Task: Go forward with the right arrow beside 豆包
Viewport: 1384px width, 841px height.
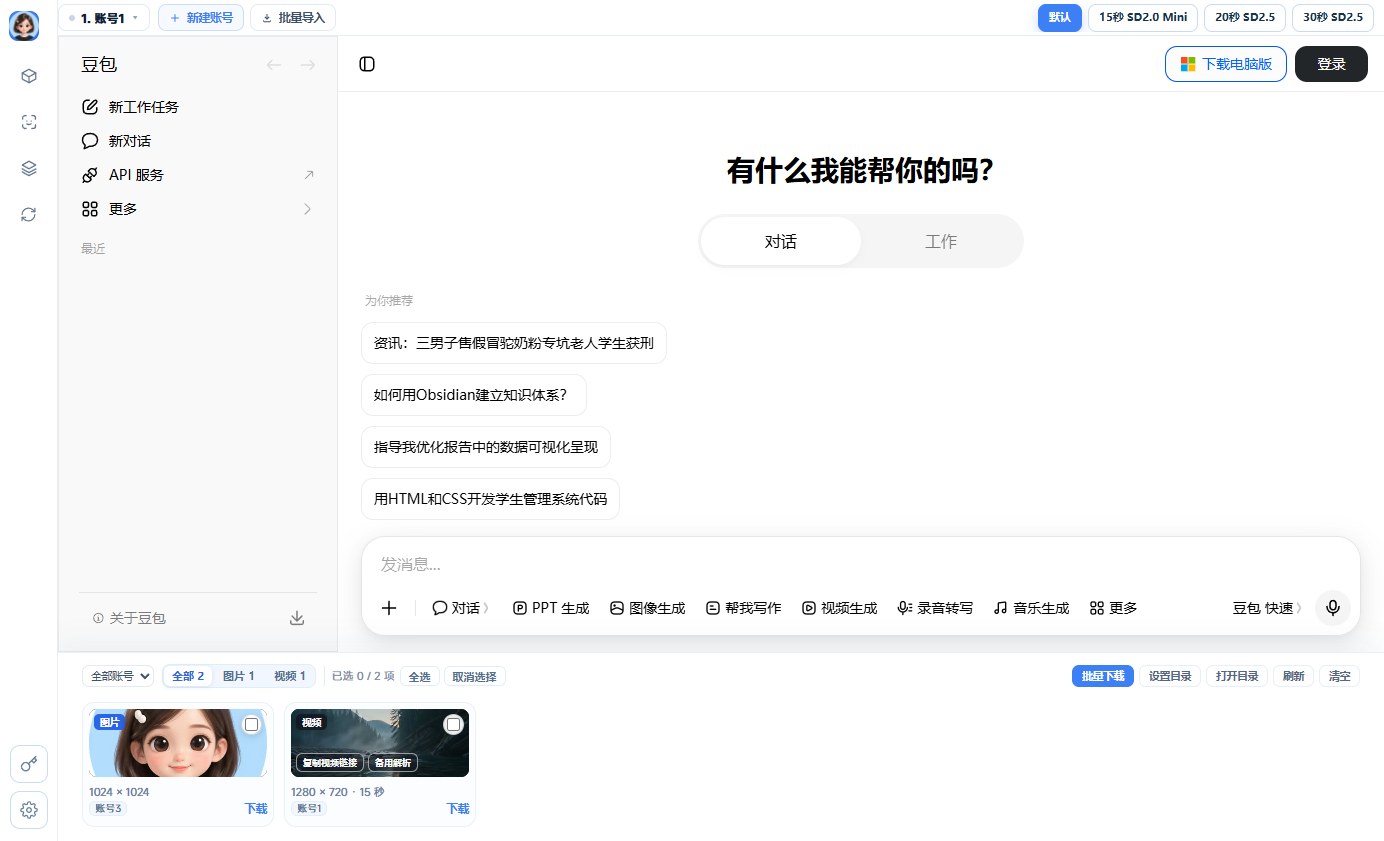Action: click(308, 65)
